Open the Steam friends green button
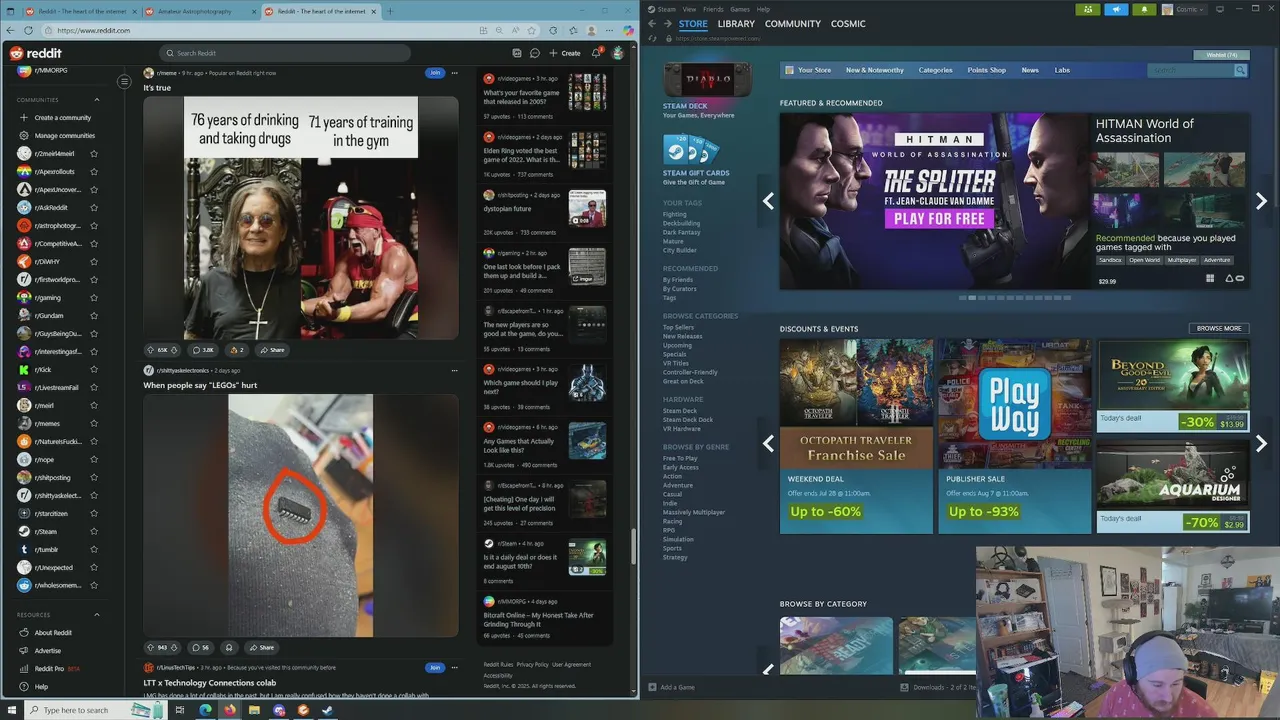Viewport: 1280px width, 720px height. (1088, 9)
